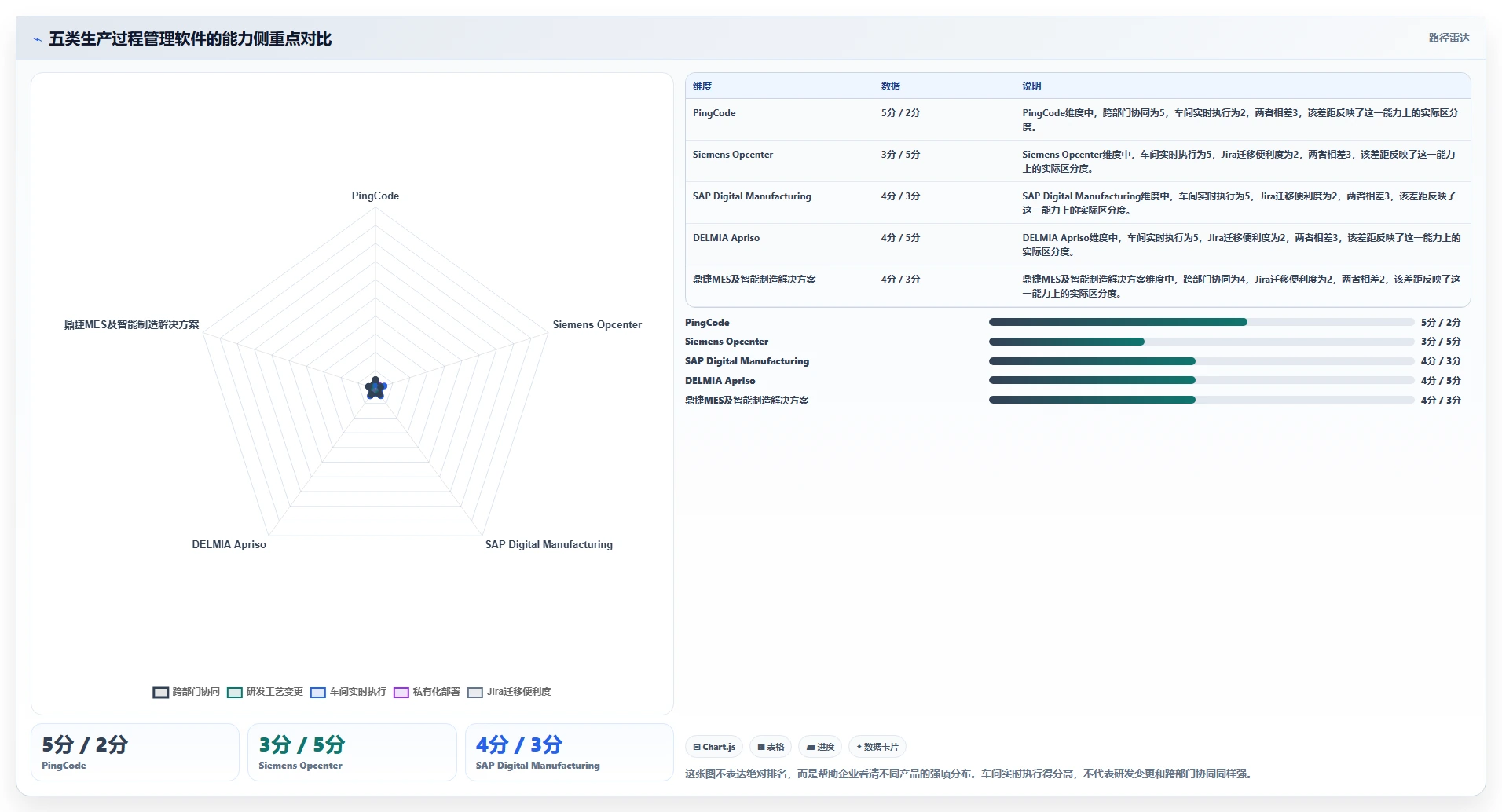This screenshot has height=812, width=1502.
Task: Click the PingCode progress bar
Action: [1201, 322]
